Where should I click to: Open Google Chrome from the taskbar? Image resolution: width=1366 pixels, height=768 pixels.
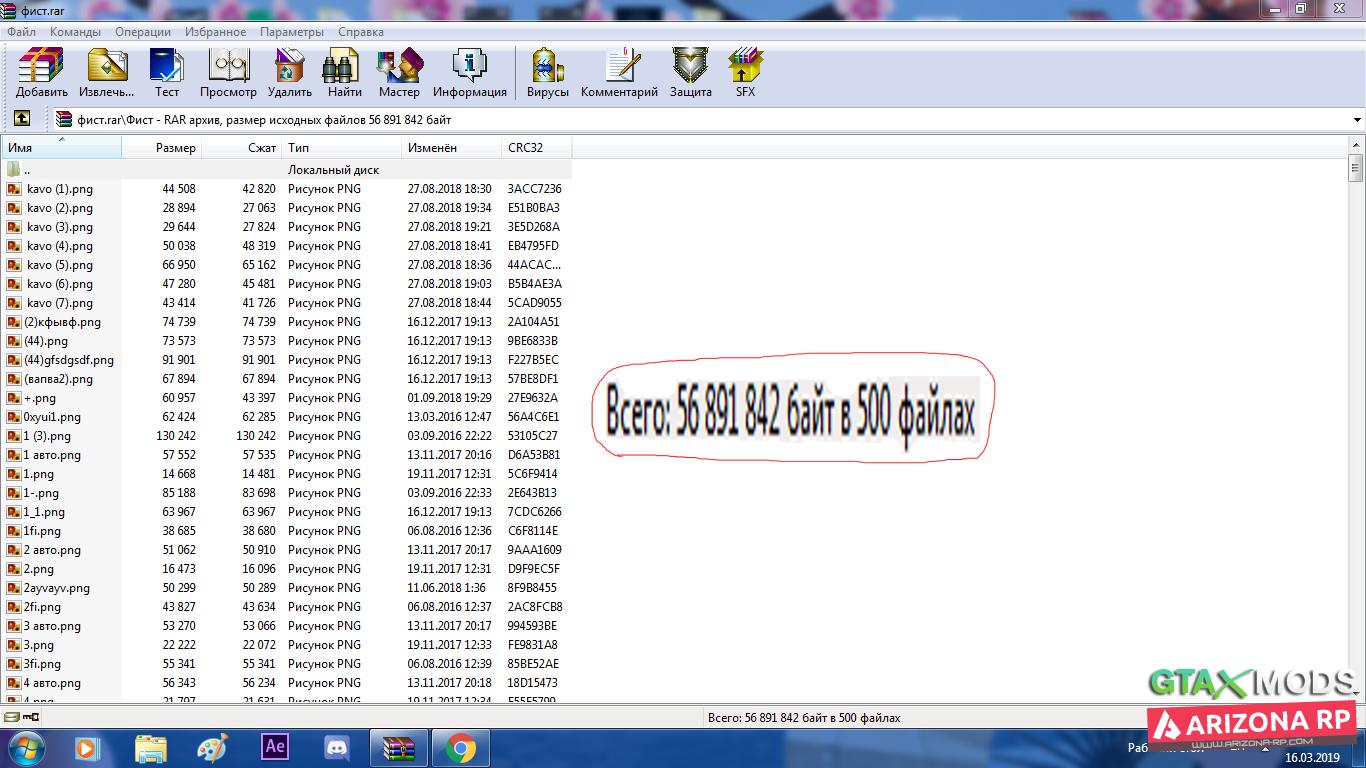pos(460,747)
